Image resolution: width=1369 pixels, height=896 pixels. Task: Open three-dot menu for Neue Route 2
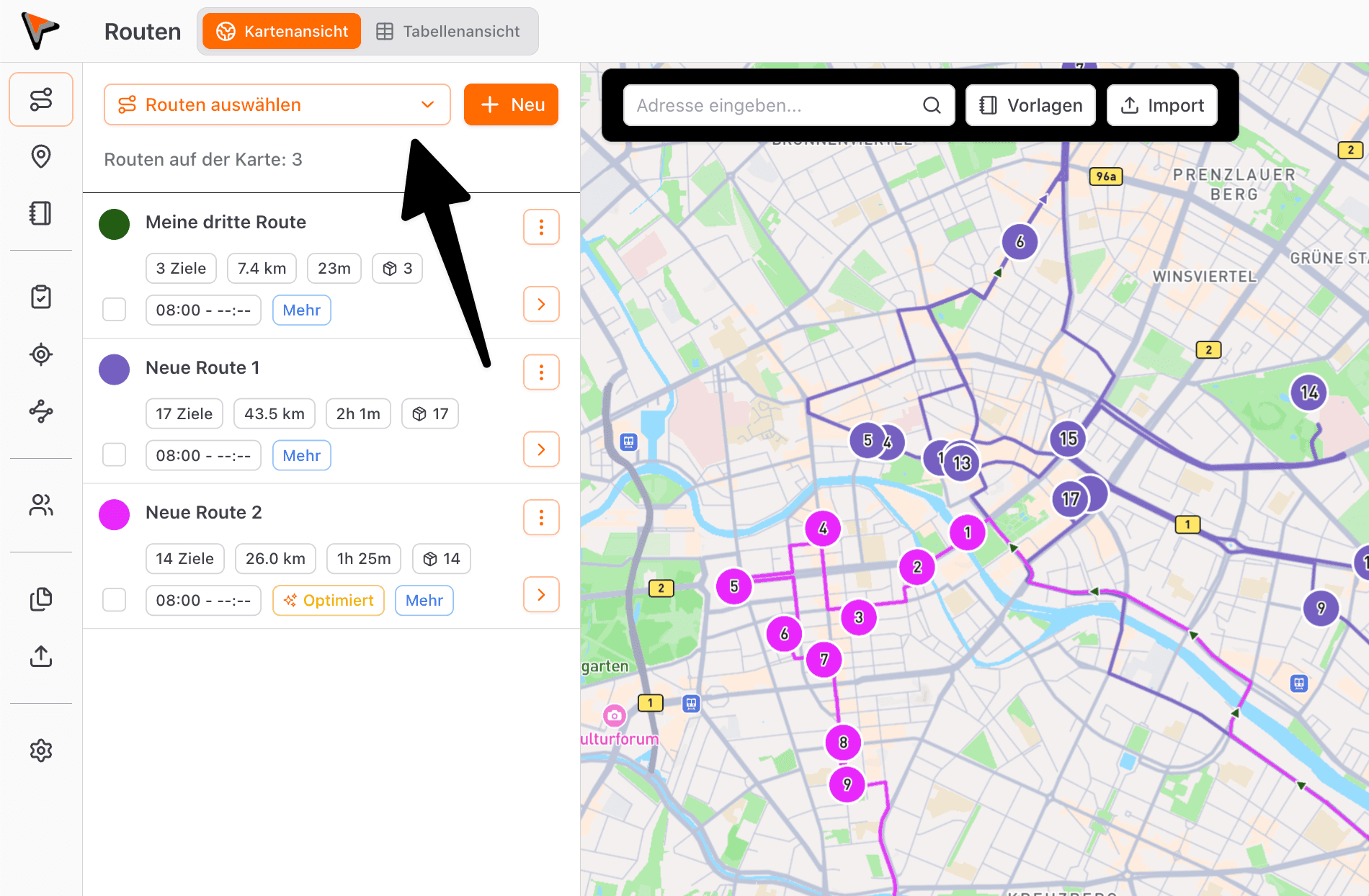point(541,518)
